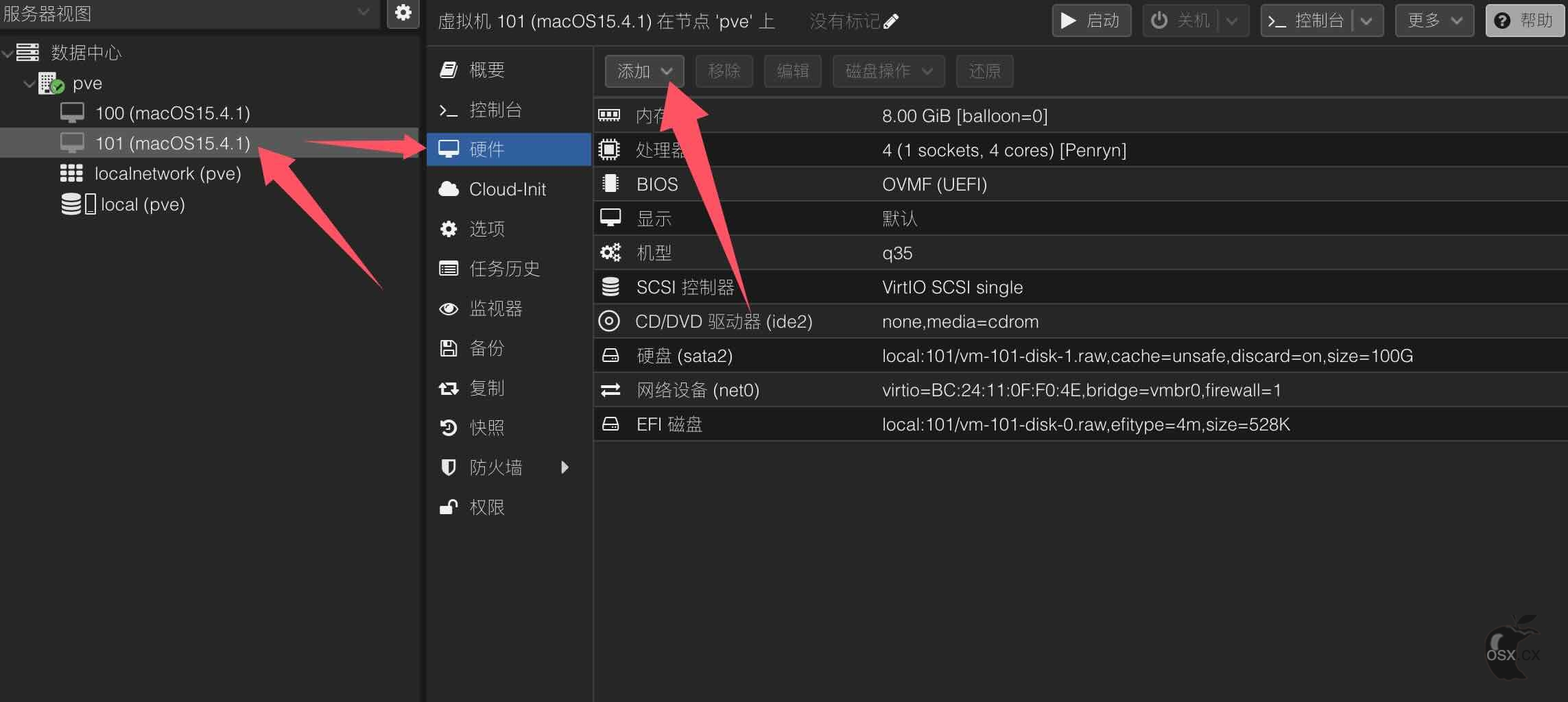The image size is (1568, 702).
Task: Start the VM with 启动 button
Action: coord(1091,21)
